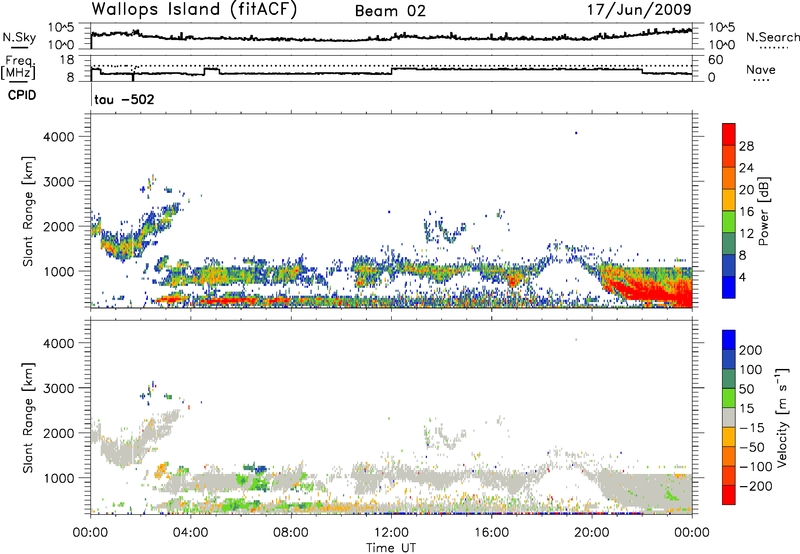Click the '04:00' time axis label
The width and height of the screenshot is (800, 554).
190,533
